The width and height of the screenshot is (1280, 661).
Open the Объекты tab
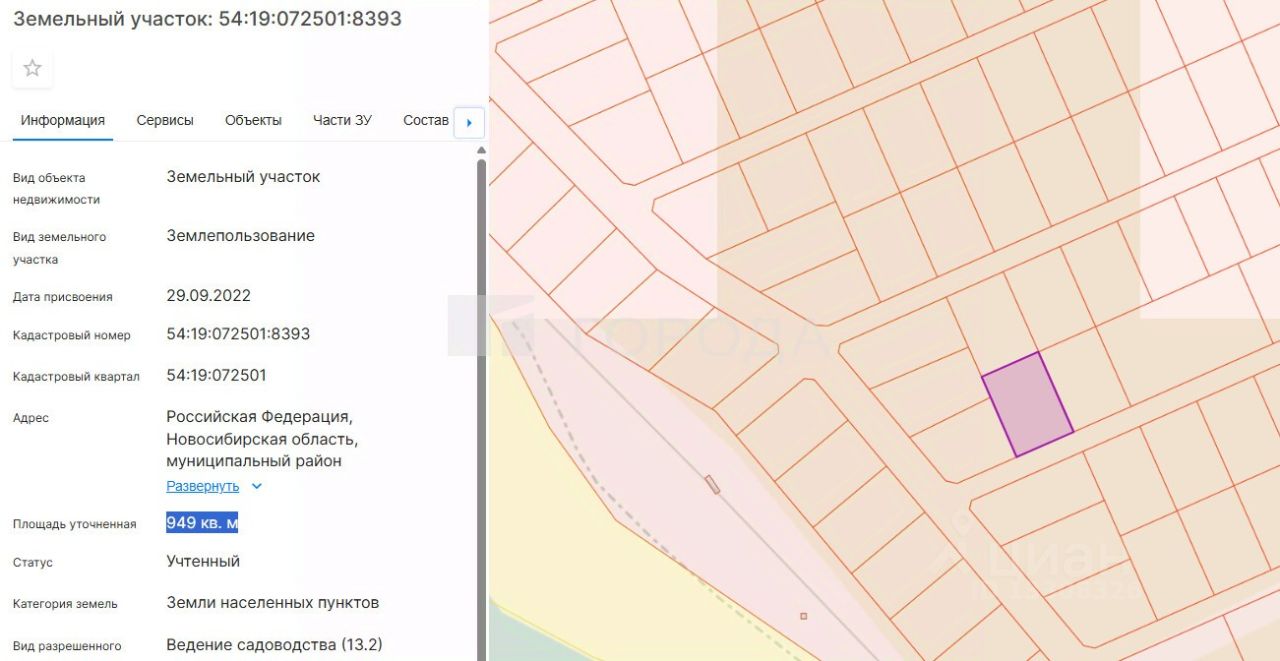(253, 120)
